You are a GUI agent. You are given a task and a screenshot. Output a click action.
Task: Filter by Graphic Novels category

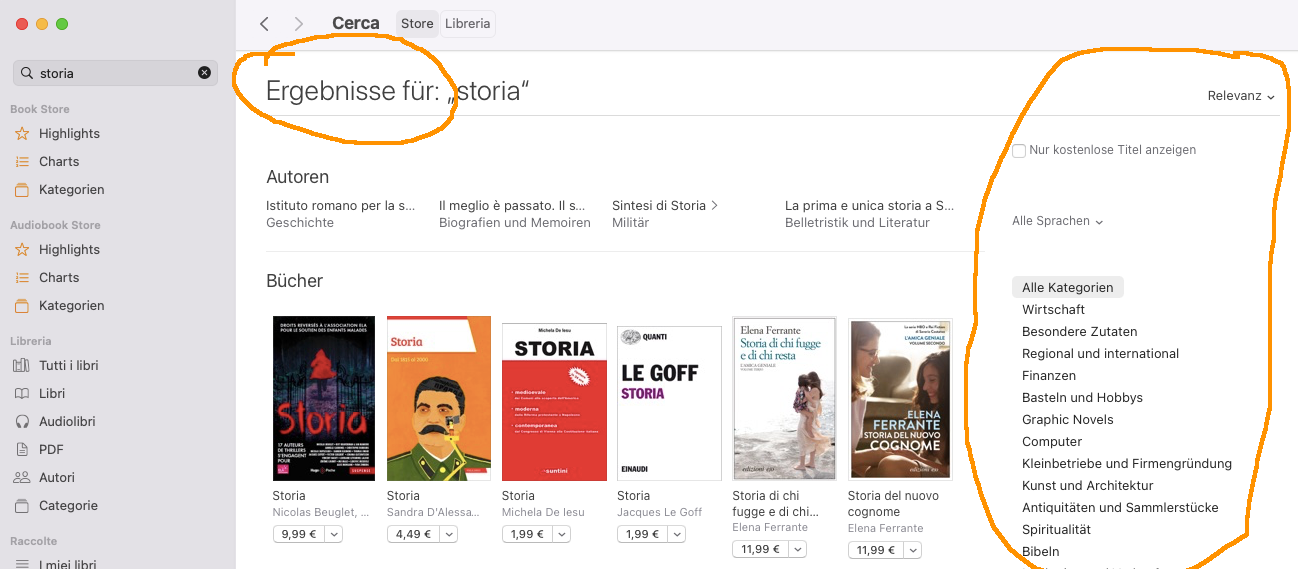1067,419
